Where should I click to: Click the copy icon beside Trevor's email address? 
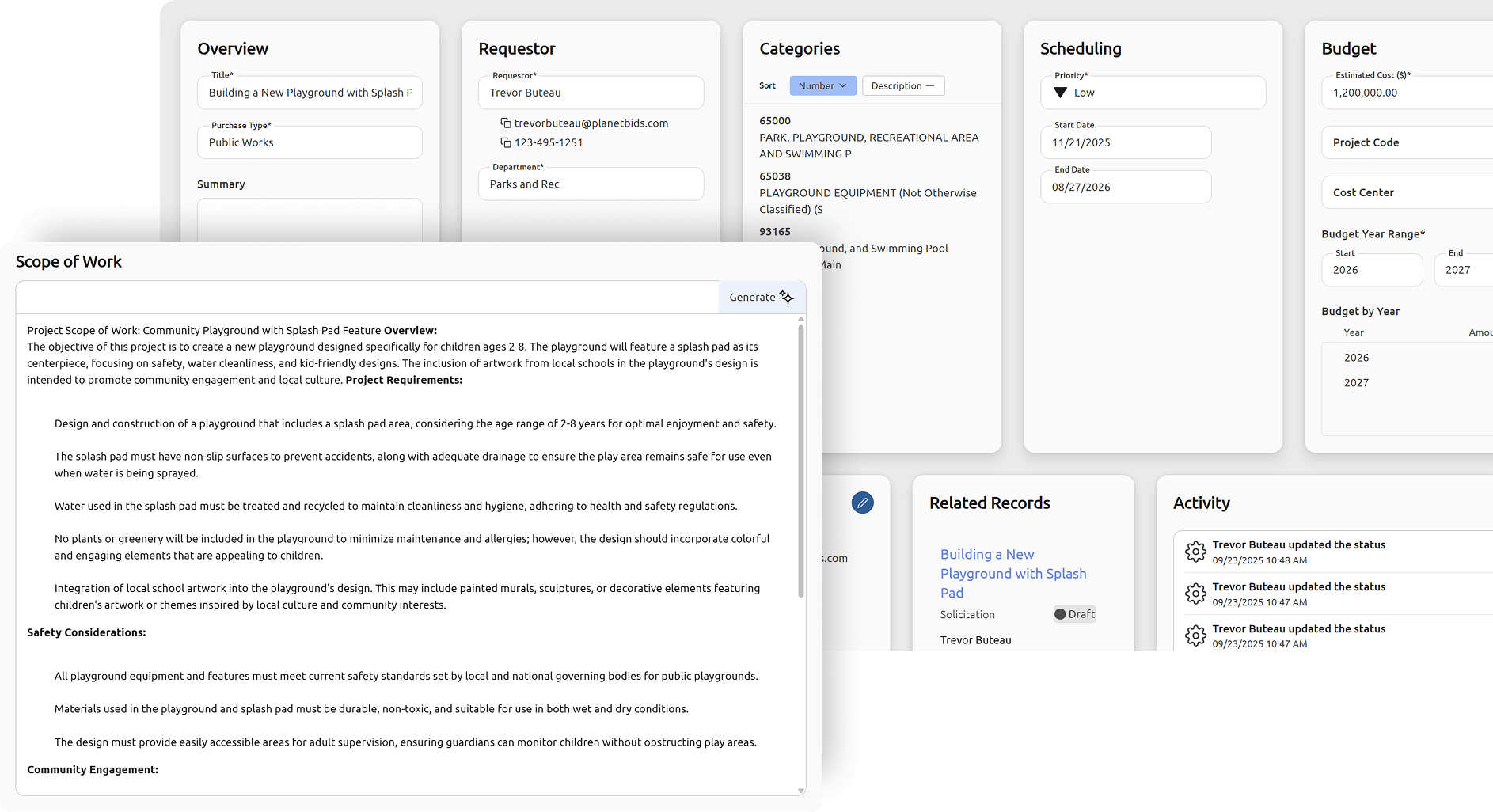505,123
